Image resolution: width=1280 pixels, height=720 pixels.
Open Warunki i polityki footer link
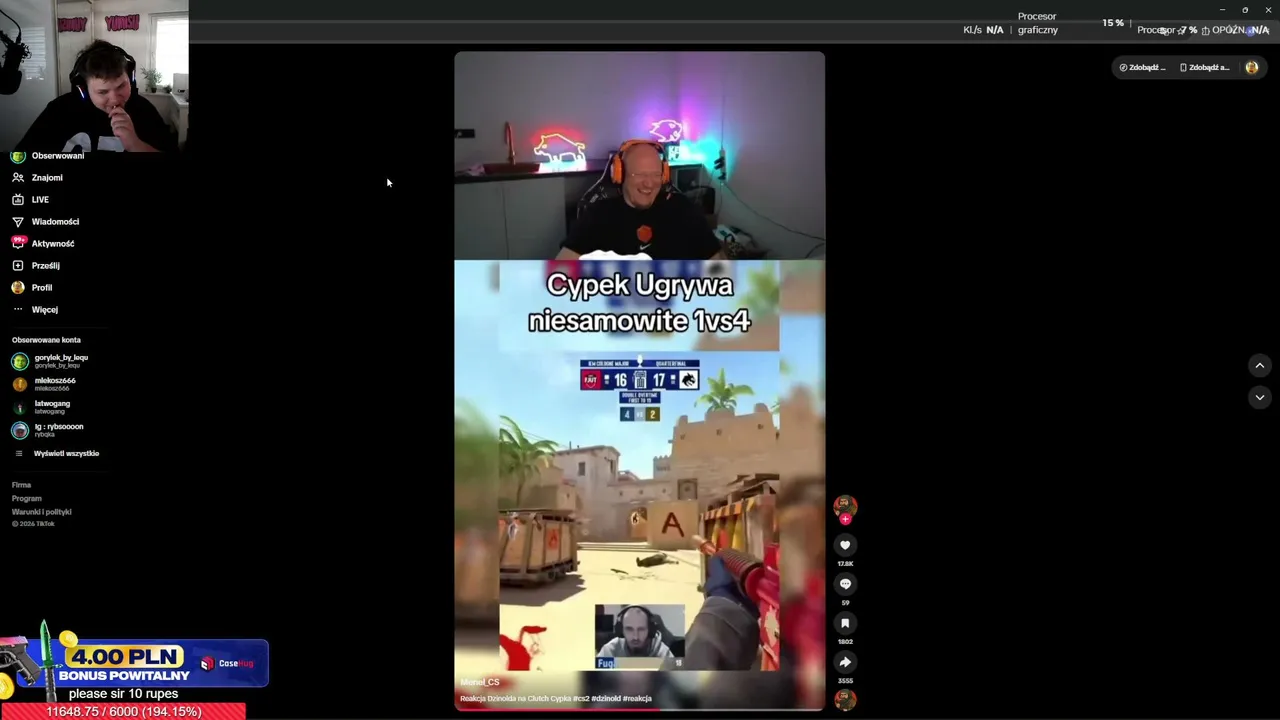[41, 512]
